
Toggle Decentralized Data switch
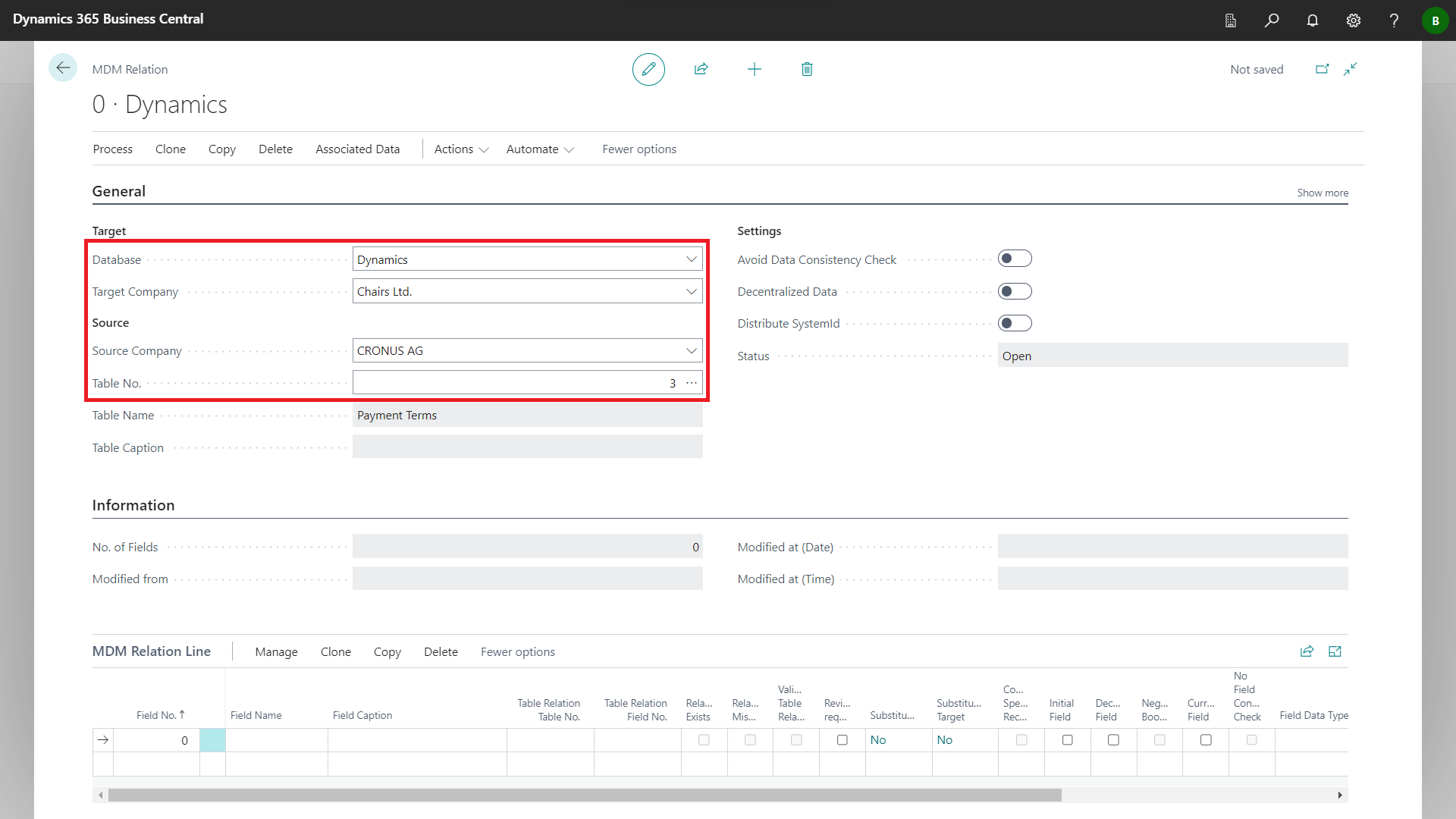point(1015,291)
